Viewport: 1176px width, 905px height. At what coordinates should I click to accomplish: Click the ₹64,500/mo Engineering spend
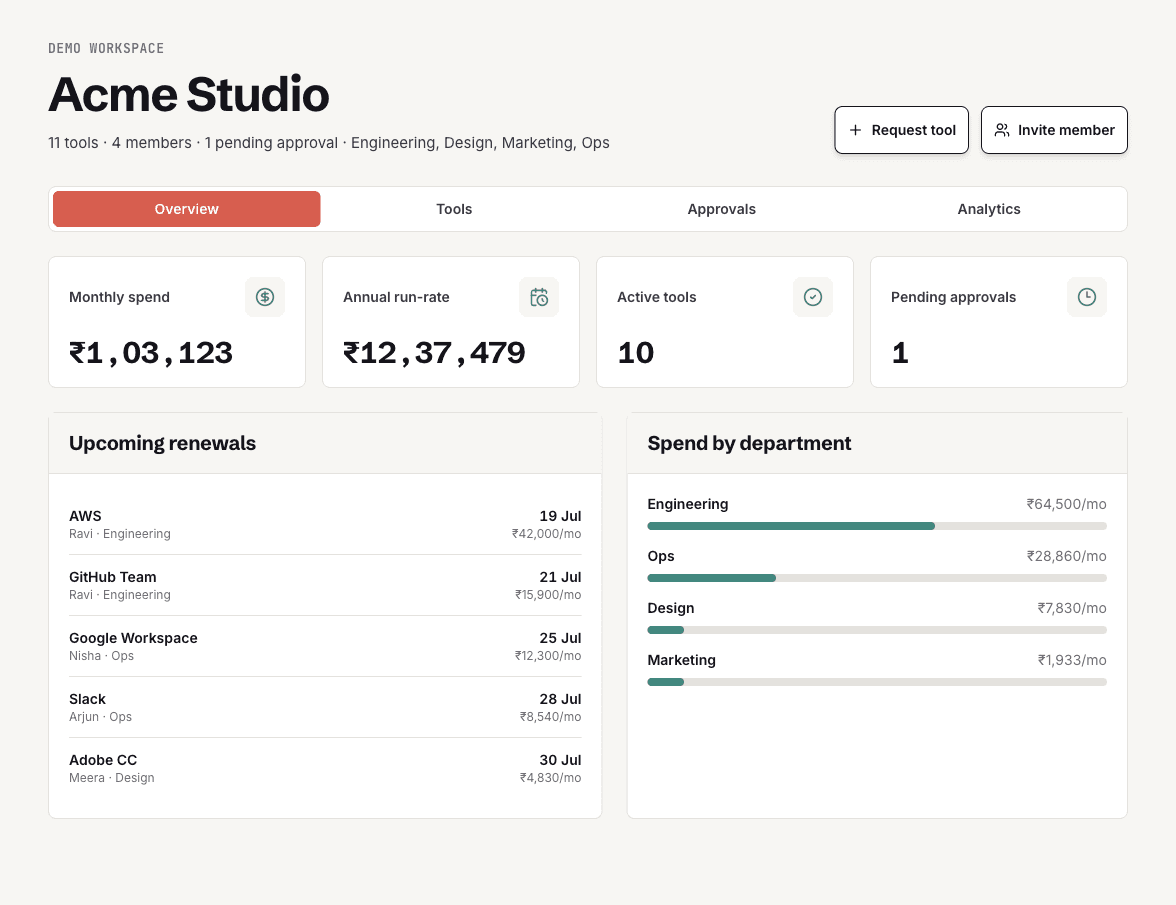pyautogui.click(x=1066, y=504)
